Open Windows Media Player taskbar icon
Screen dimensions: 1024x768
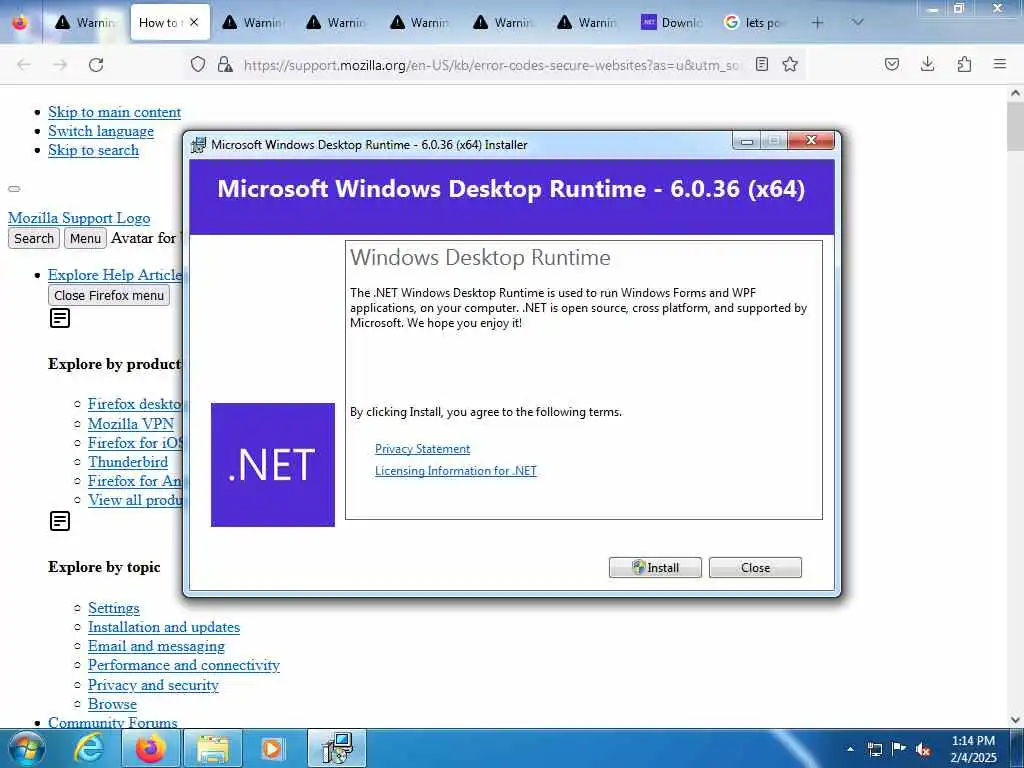[272, 748]
